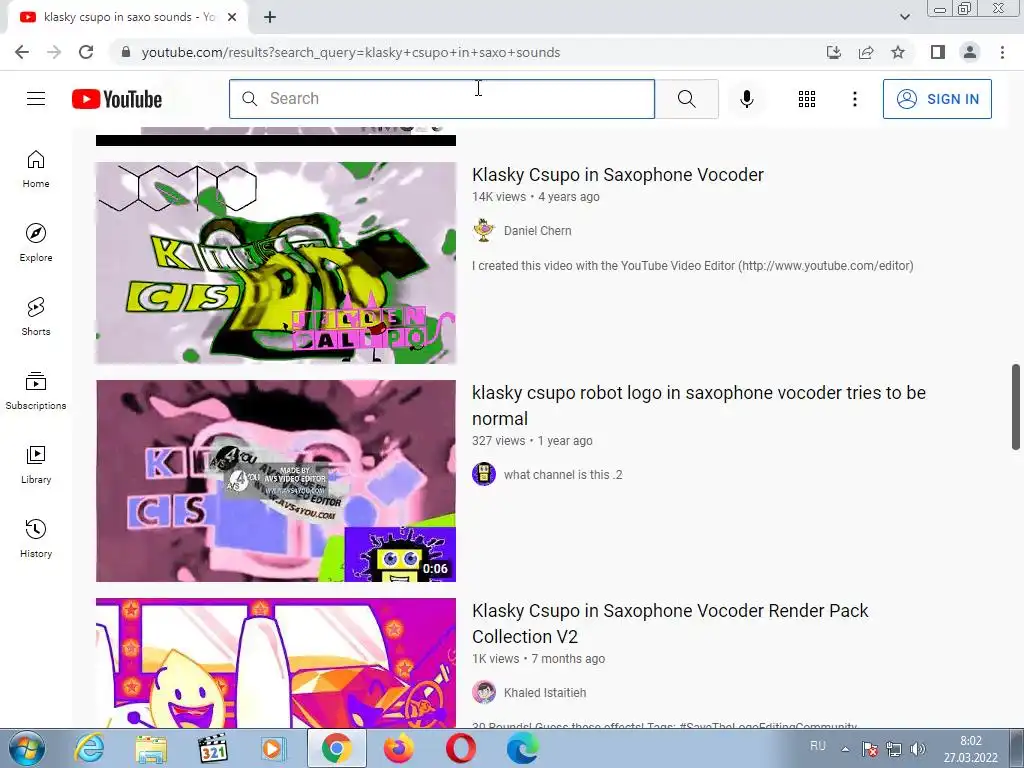Launch Internet Explorer from the taskbar
This screenshot has width=1024, height=768.
pyautogui.click(x=89, y=748)
